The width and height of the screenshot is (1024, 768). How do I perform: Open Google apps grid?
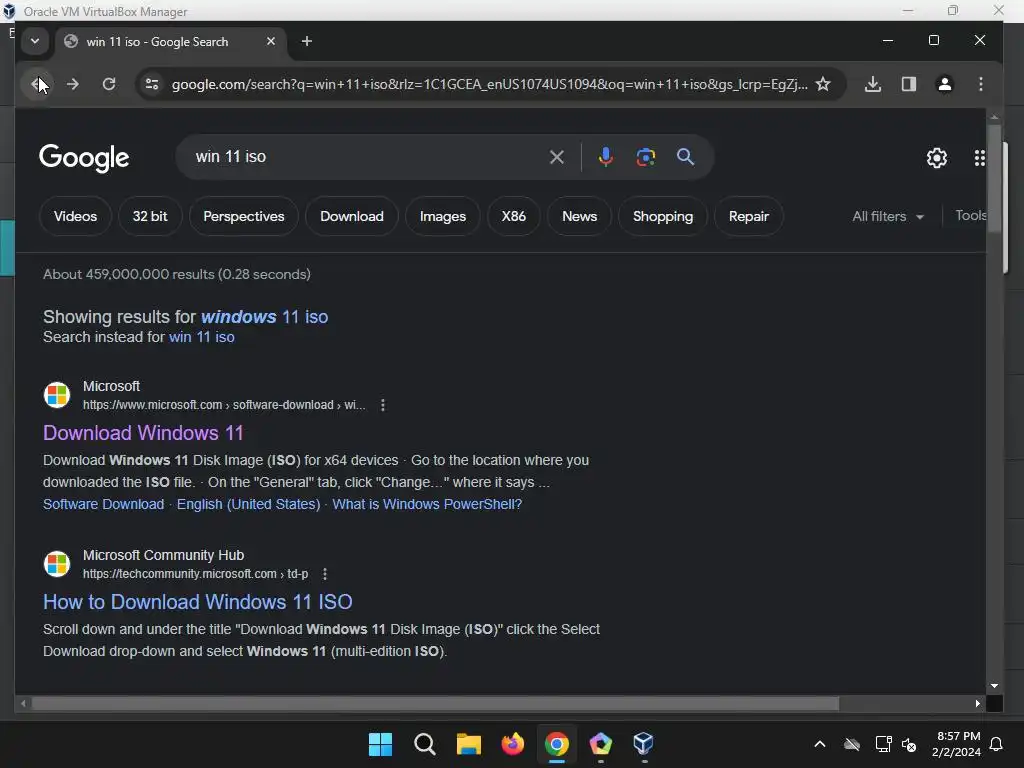coord(980,157)
